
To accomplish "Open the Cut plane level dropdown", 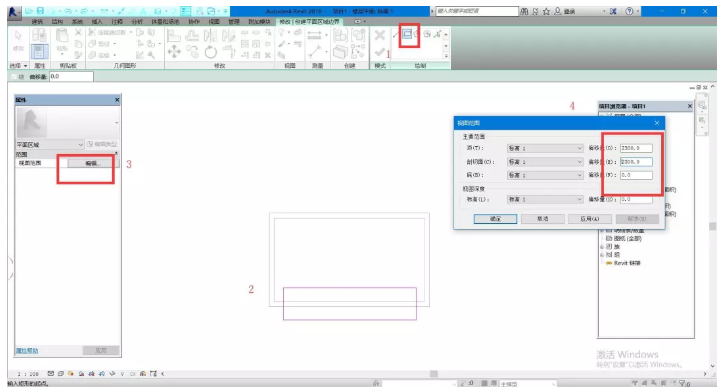I will point(545,162).
